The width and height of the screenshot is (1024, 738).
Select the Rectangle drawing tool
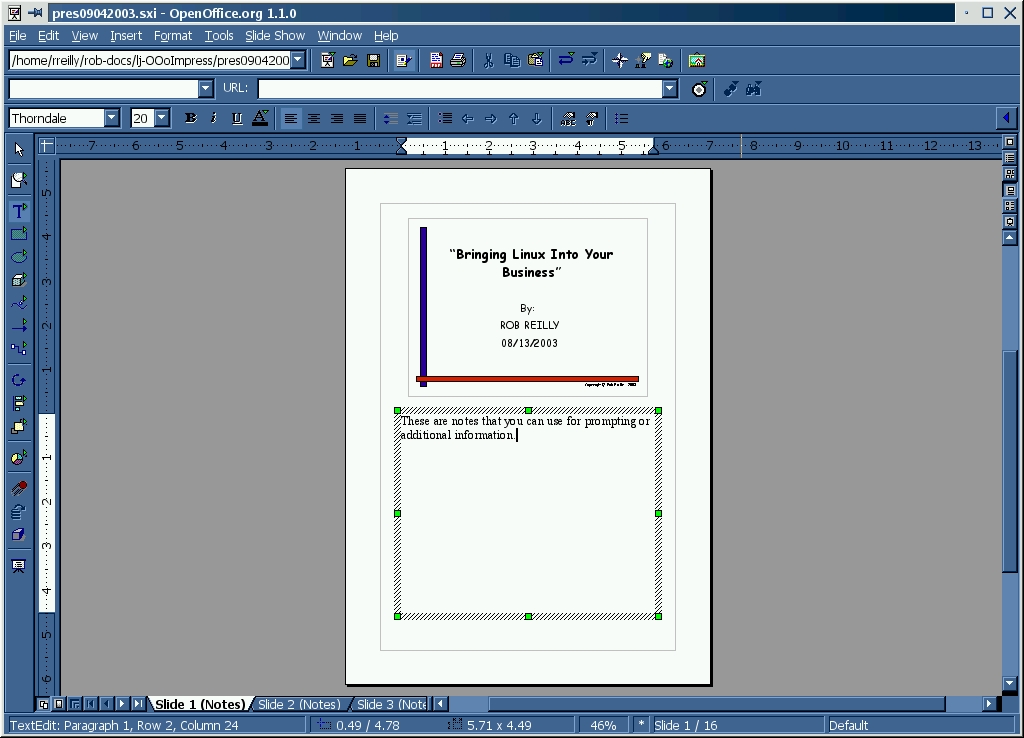[x=19, y=234]
